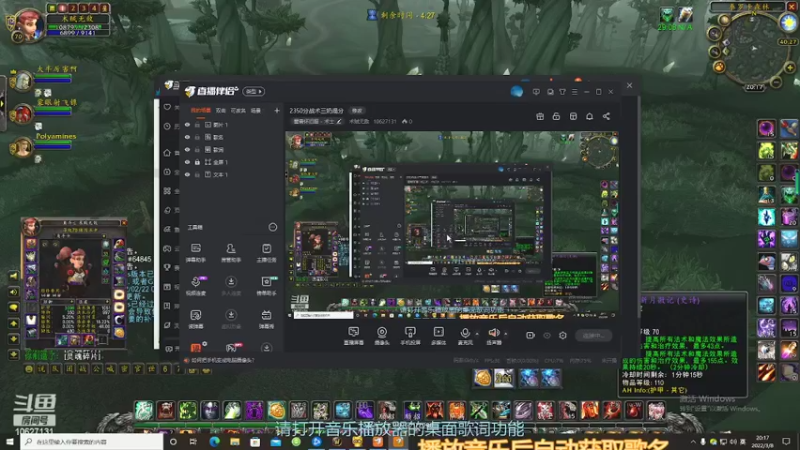The height and width of the screenshot is (450, 800).
Task: Open the mode switch pill beside logo
Action: (254, 91)
